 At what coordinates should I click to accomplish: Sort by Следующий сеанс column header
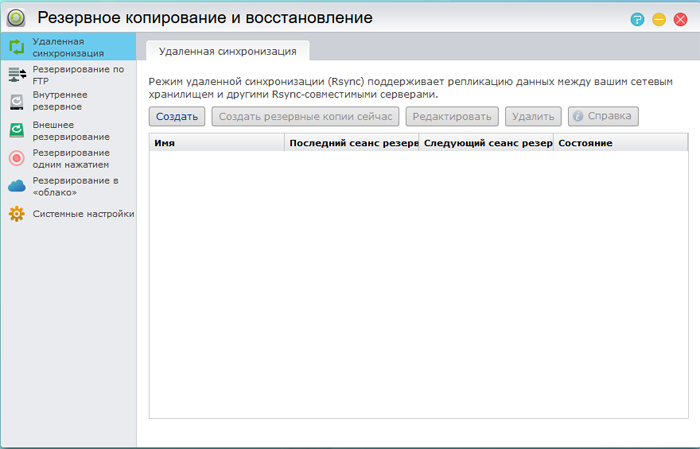tap(486, 143)
